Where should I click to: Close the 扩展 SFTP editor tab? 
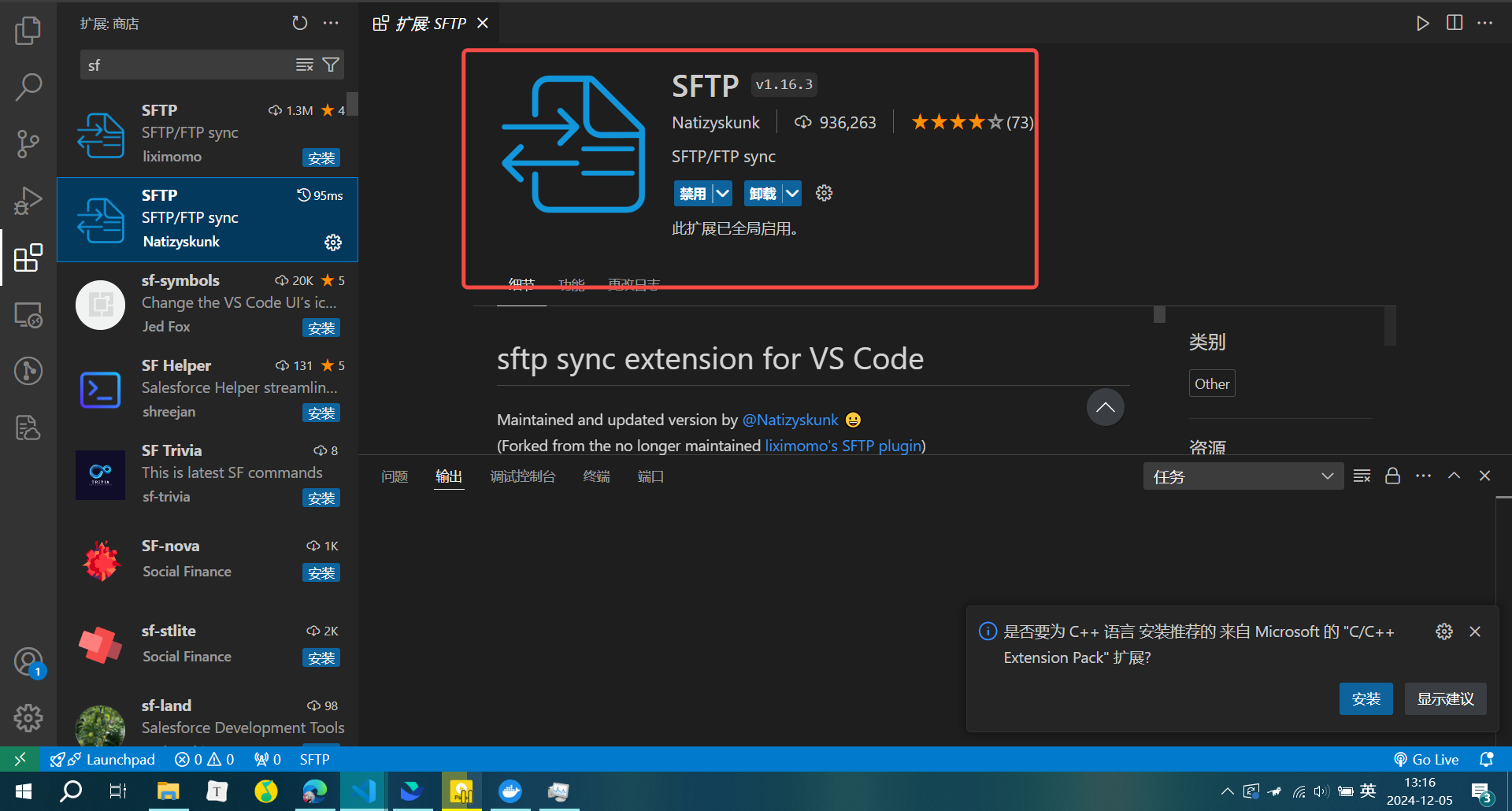tap(483, 23)
